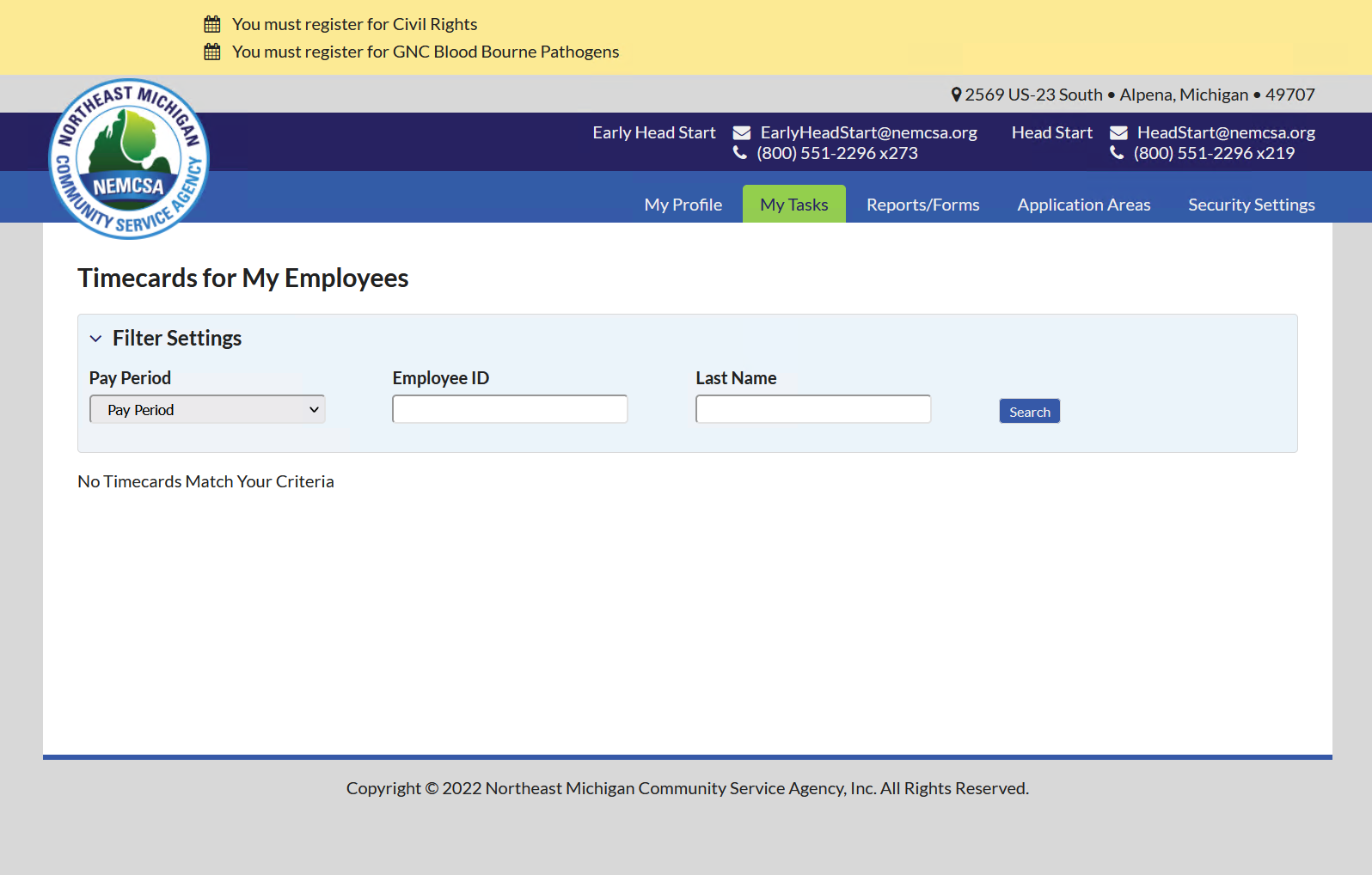The height and width of the screenshot is (875, 1372).
Task: Click the phone icon beside x219 number
Action: (1117, 153)
